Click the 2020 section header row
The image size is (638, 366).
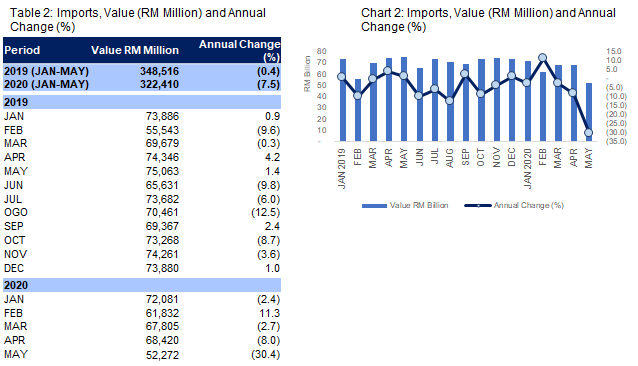pyautogui.click(x=142, y=285)
